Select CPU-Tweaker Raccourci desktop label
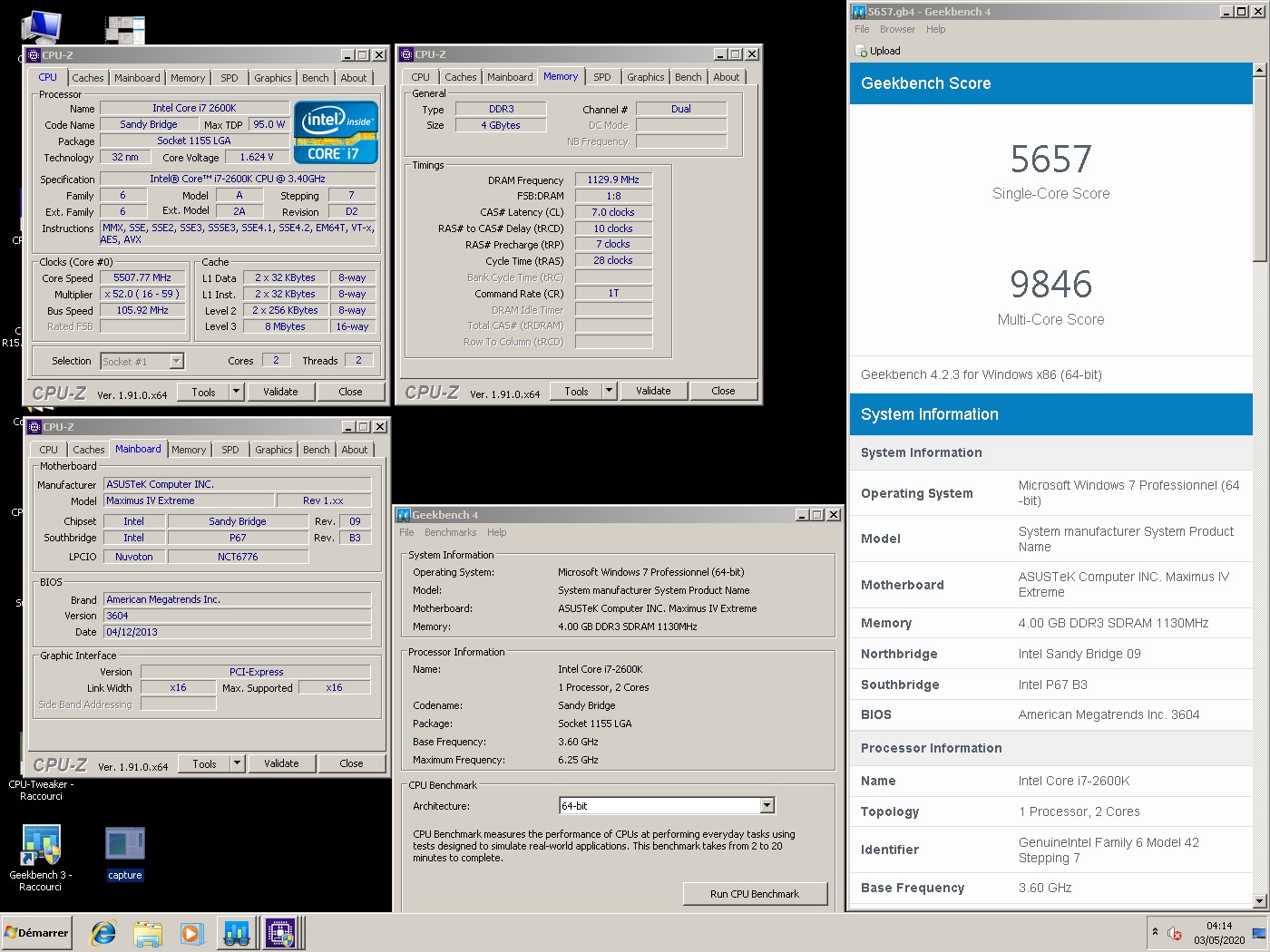Screen dimensions: 1270x952 [x=41, y=791]
